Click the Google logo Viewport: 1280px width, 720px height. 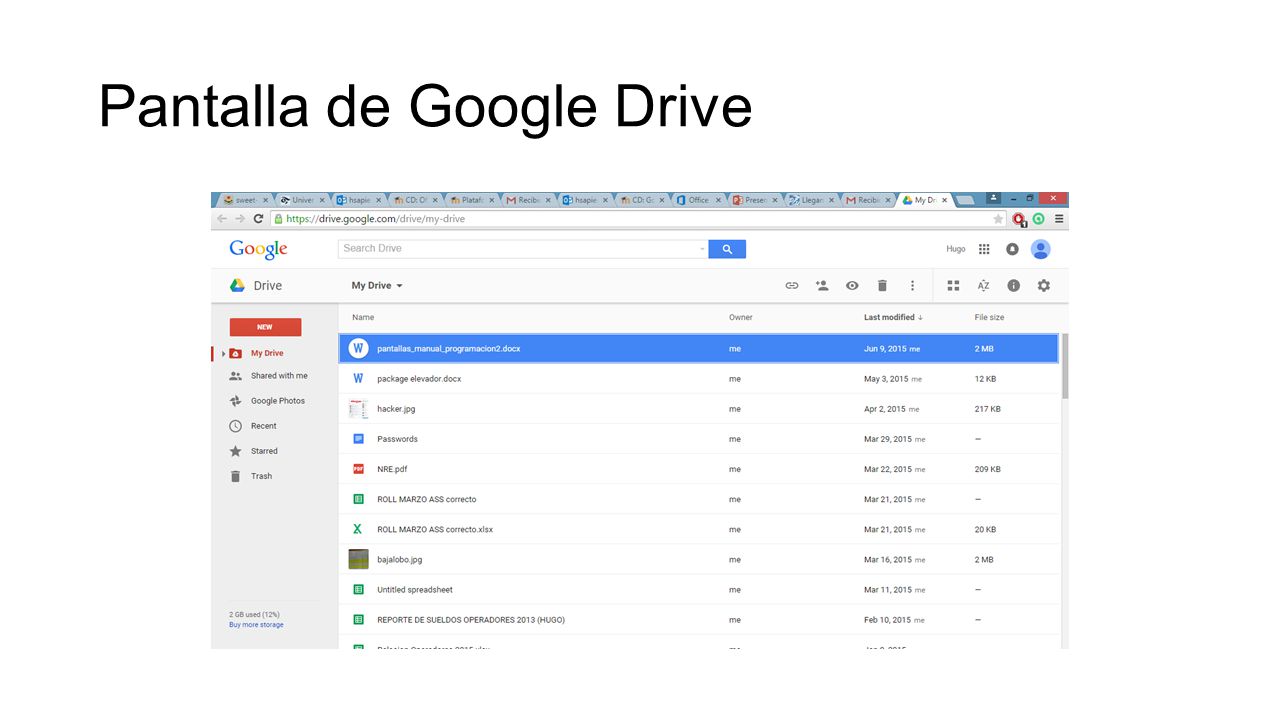point(258,249)
